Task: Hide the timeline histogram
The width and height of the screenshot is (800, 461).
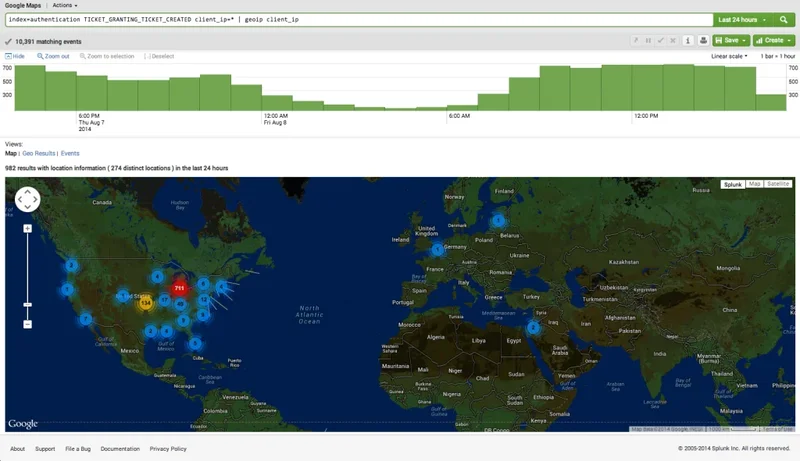Action: (15, 56)
